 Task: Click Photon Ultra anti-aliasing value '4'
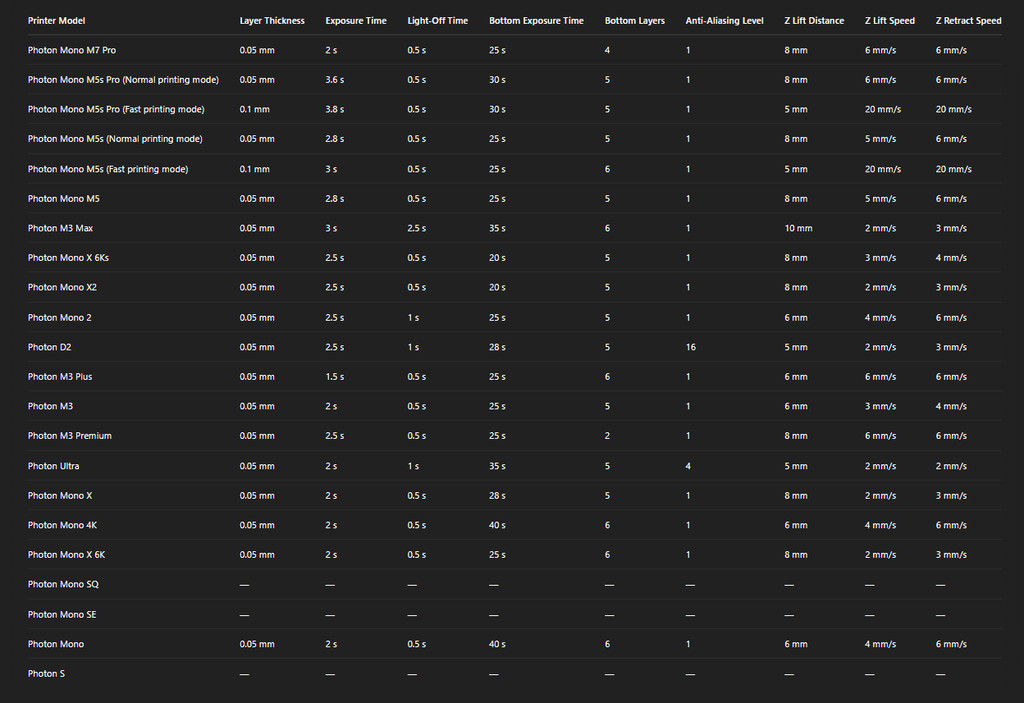point(688,466)
